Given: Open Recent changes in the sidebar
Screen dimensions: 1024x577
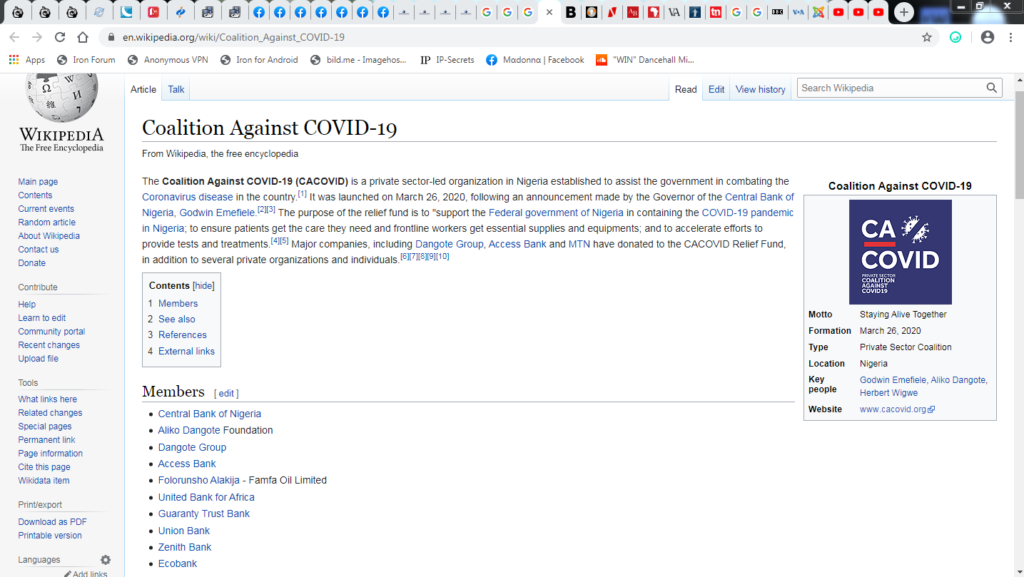Looking at the screenshot, I should tap(49, 345).
